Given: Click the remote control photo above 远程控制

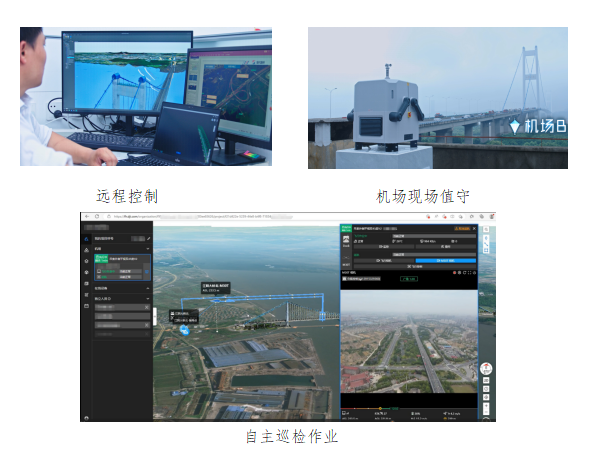Looking at the screenshot, I should [x=146, y=96].
